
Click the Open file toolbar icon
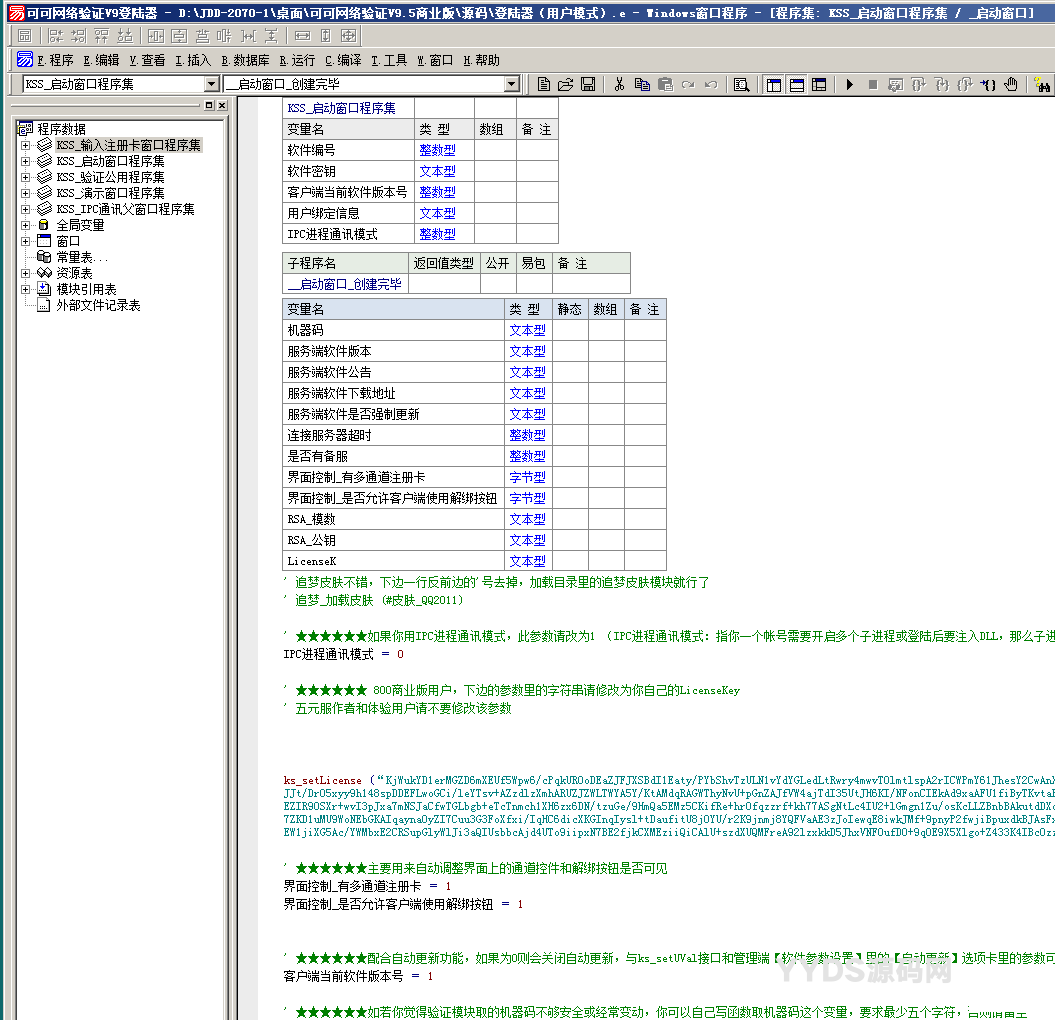566,84
